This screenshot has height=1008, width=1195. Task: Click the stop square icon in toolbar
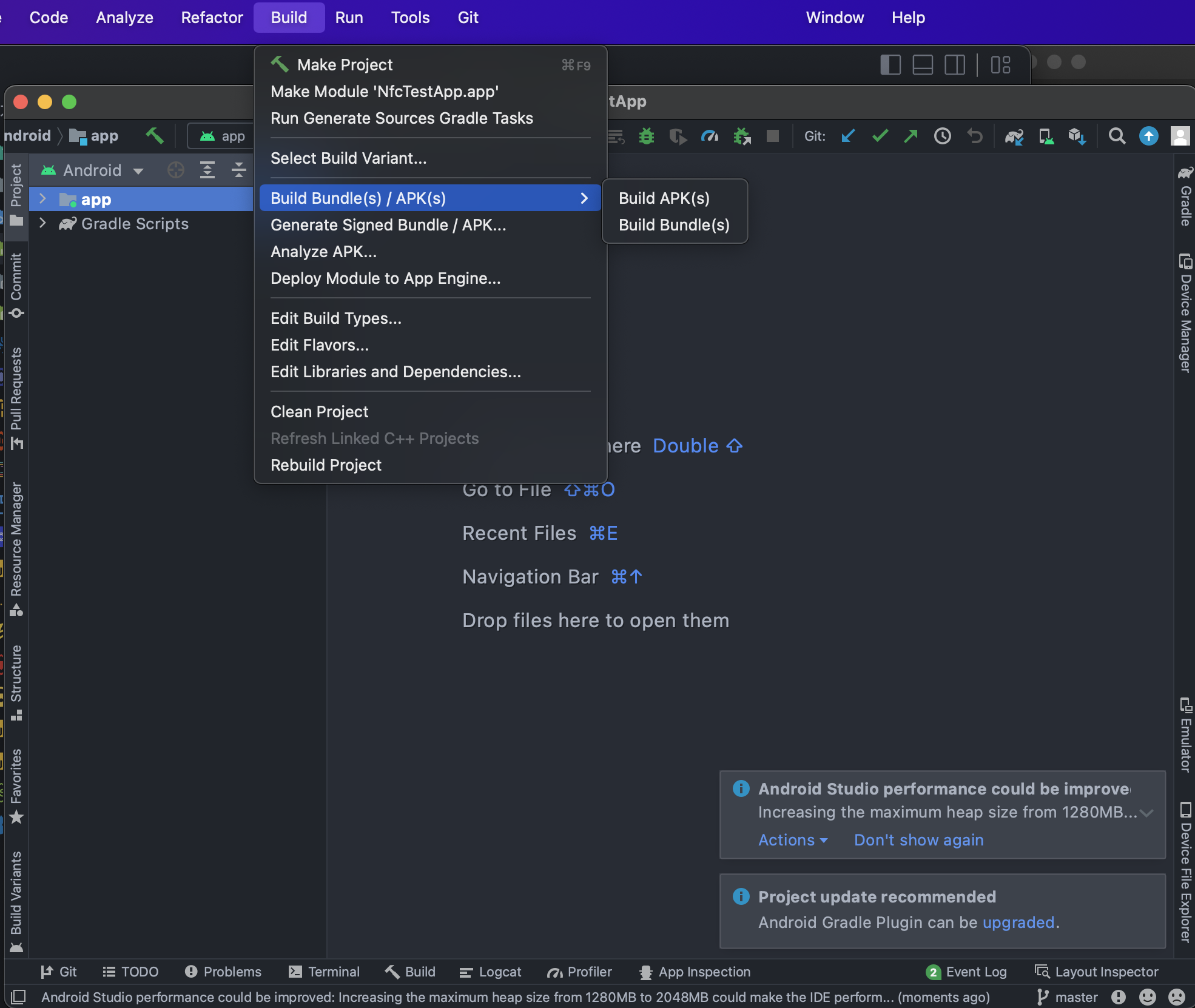point(772,136)
